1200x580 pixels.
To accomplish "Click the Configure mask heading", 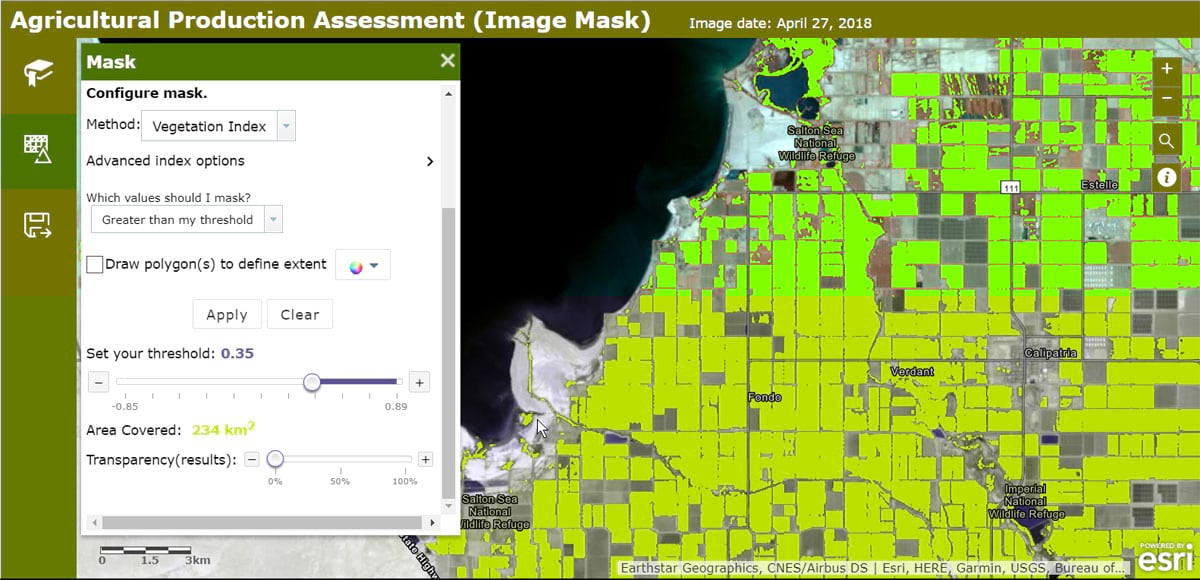I will click(x=147, y=92).
